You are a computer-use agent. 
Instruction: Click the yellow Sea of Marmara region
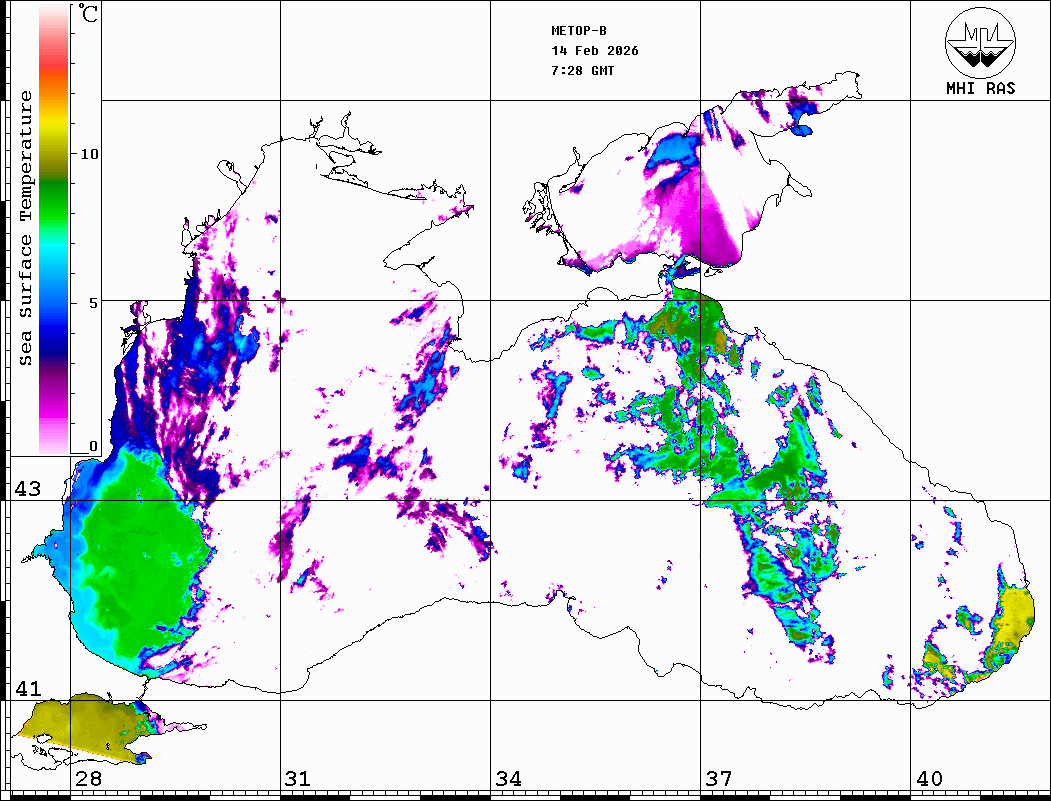[75, 722]
